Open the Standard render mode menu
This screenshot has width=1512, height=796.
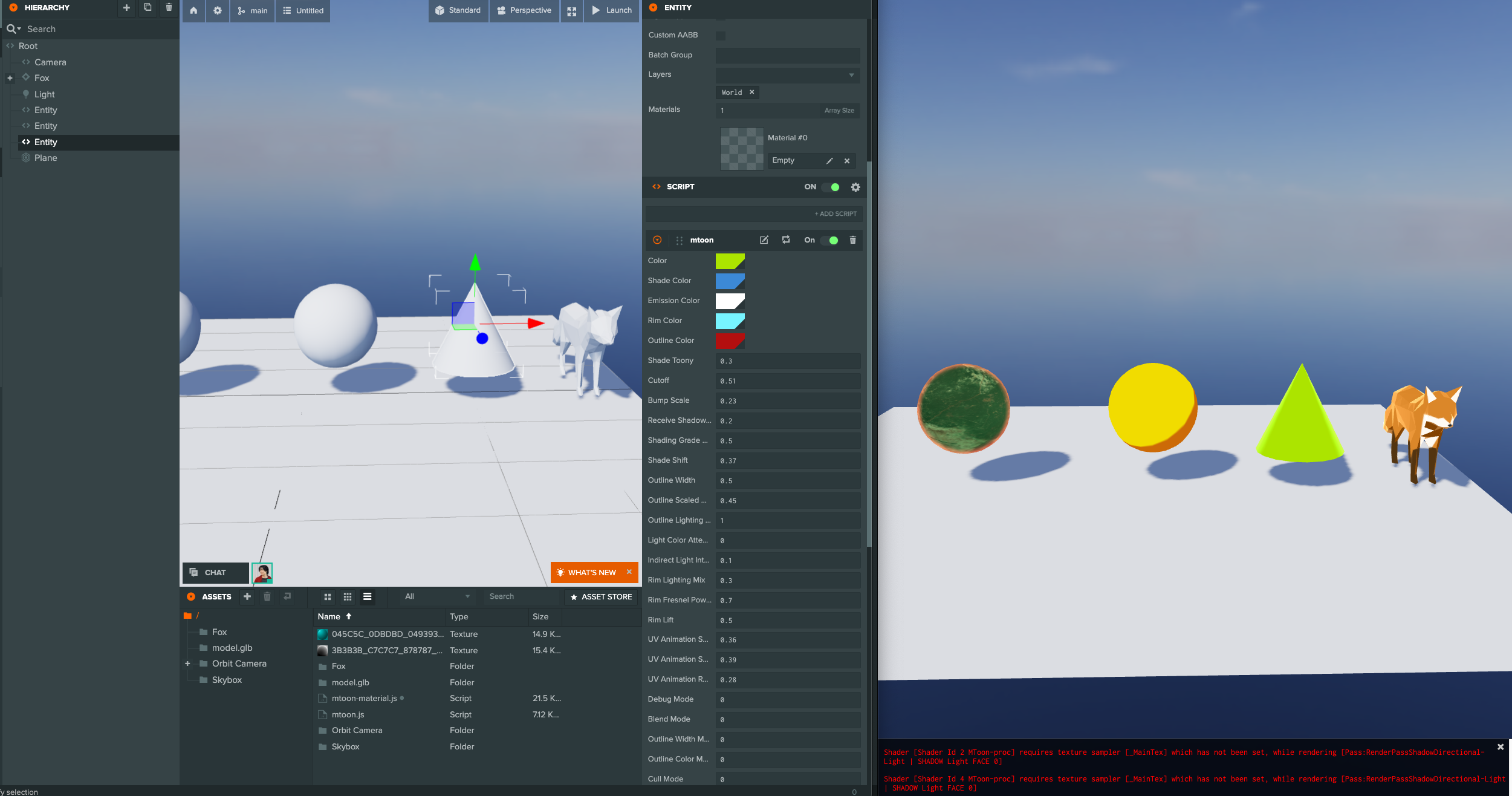tap(458, 11)
